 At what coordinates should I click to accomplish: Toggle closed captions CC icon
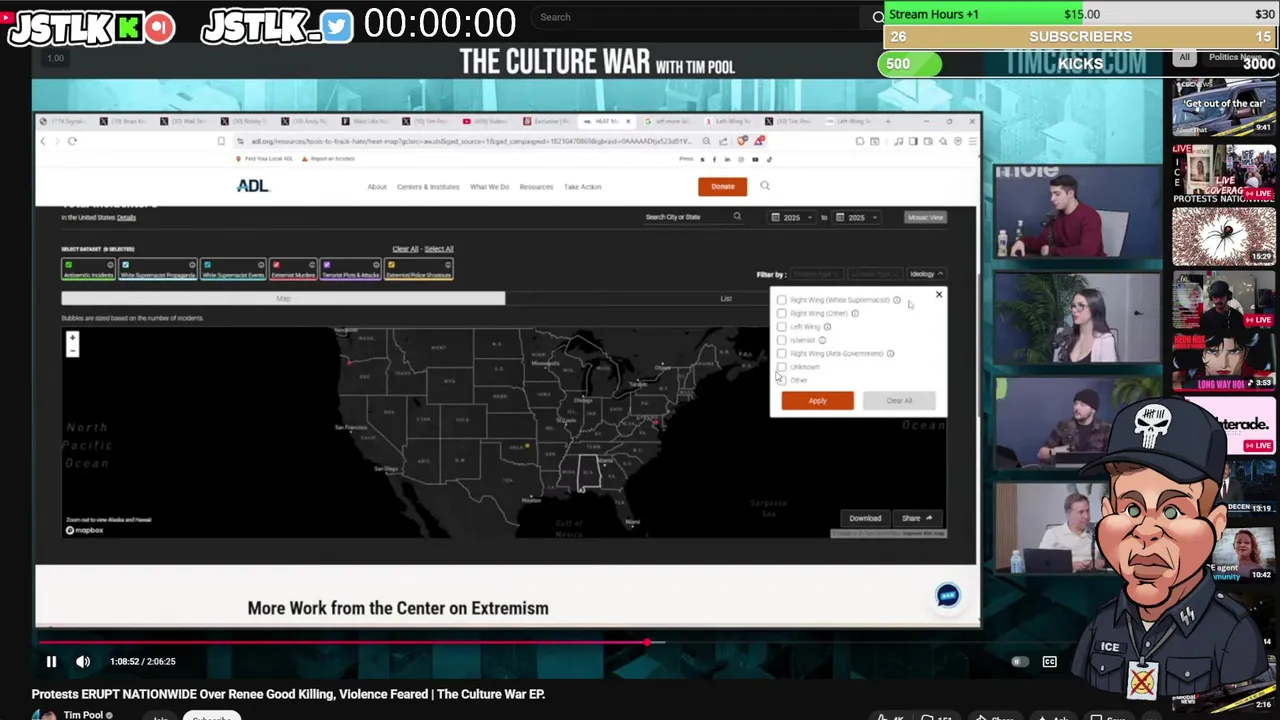pos(1049,661)
